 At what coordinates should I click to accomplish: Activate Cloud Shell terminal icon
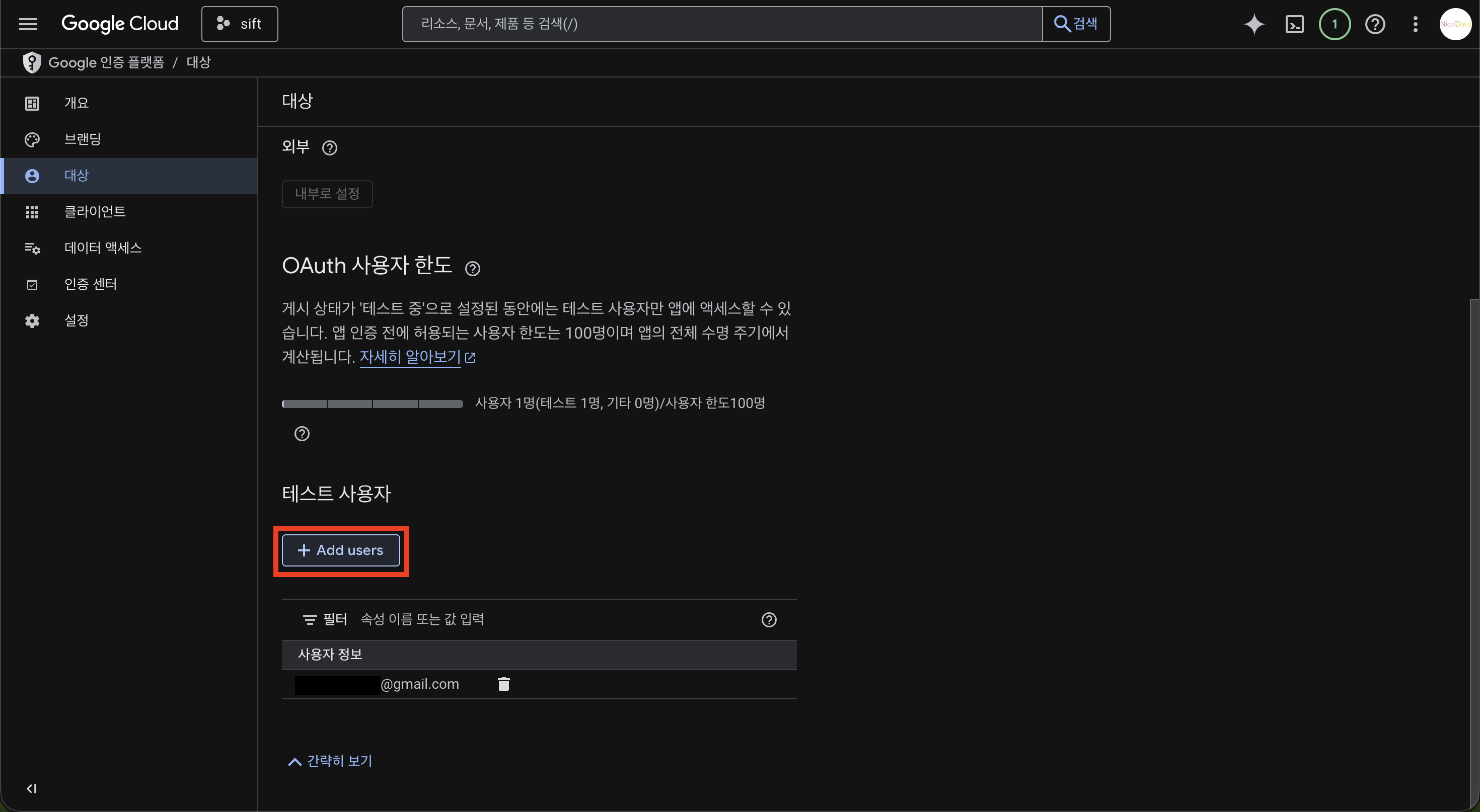(x=1294, y=24)
